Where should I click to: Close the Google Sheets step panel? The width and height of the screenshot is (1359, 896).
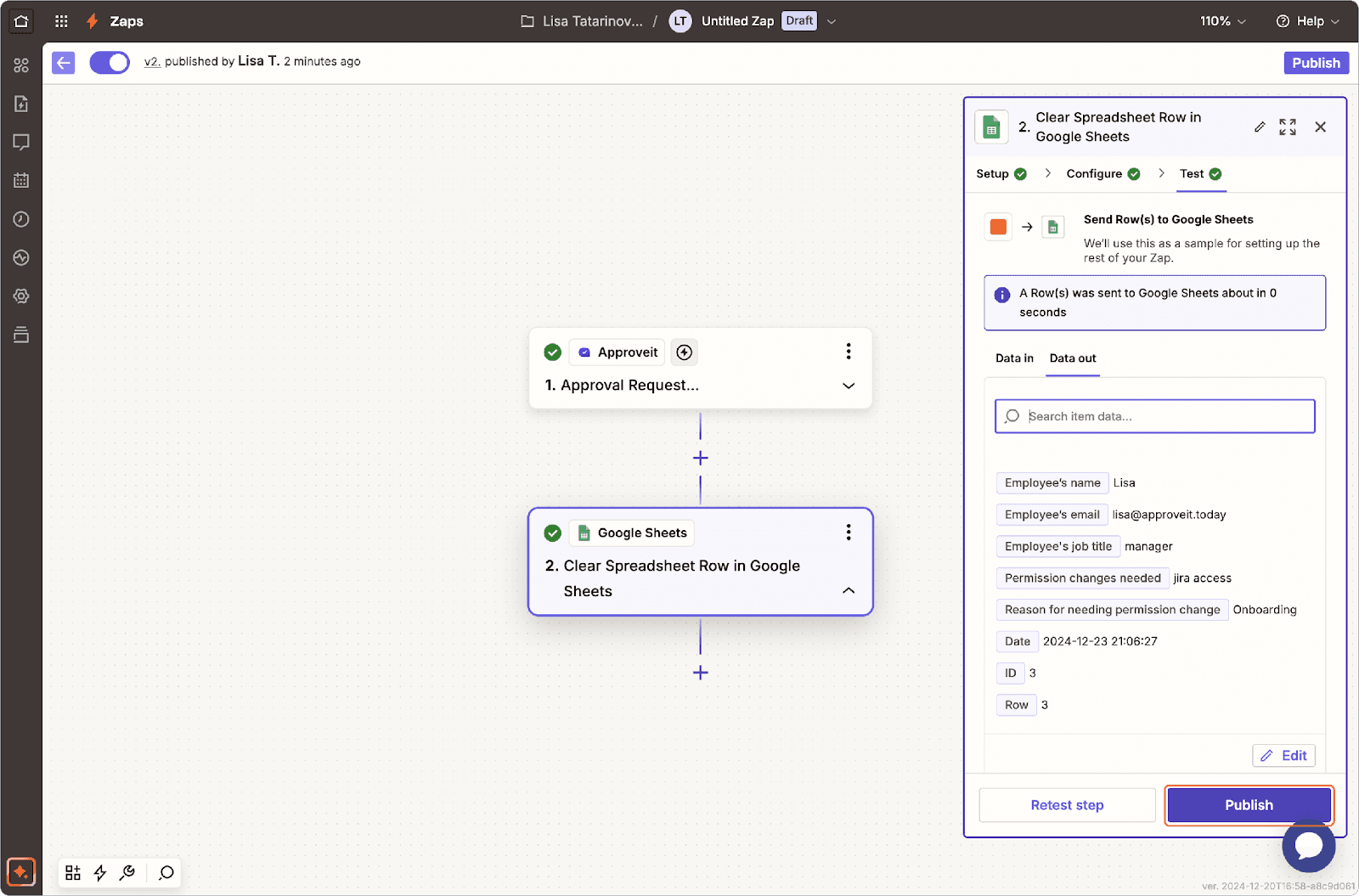(x=1320, y=127)
